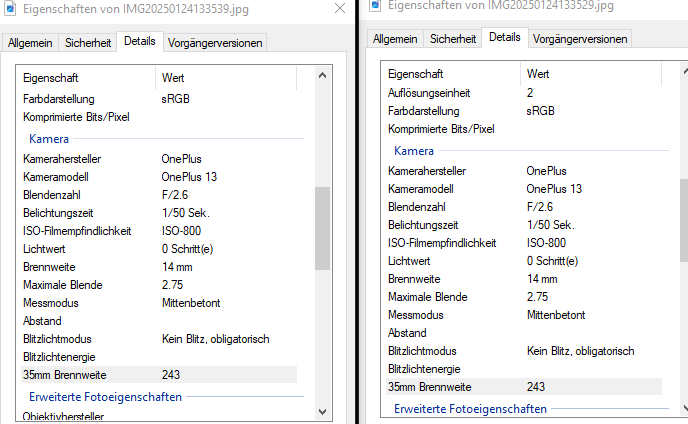The height and width of the screenshot is (424, 688).
Task: Click scroll-down arrow in left properties list
Action: [x=322, y=411]
